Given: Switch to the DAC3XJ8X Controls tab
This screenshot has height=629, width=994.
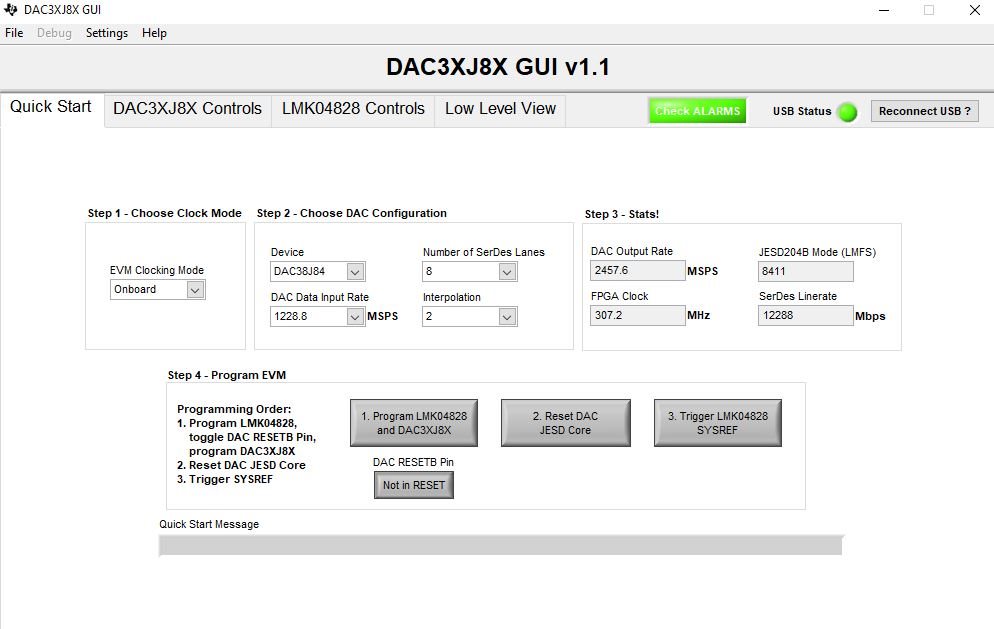Looking at the screenshot, I should click(187, 109).
